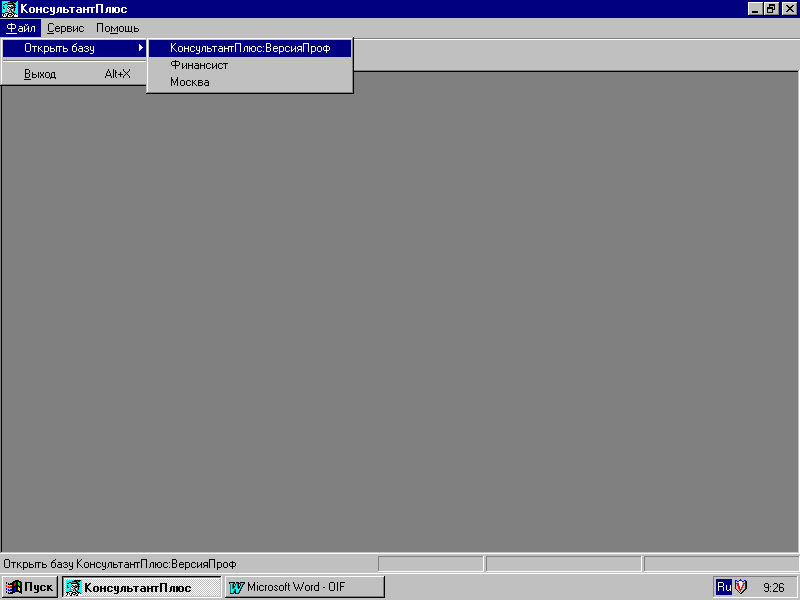Close the КонсультантПлюс window

pyautogui.click(x=789, y=9)
